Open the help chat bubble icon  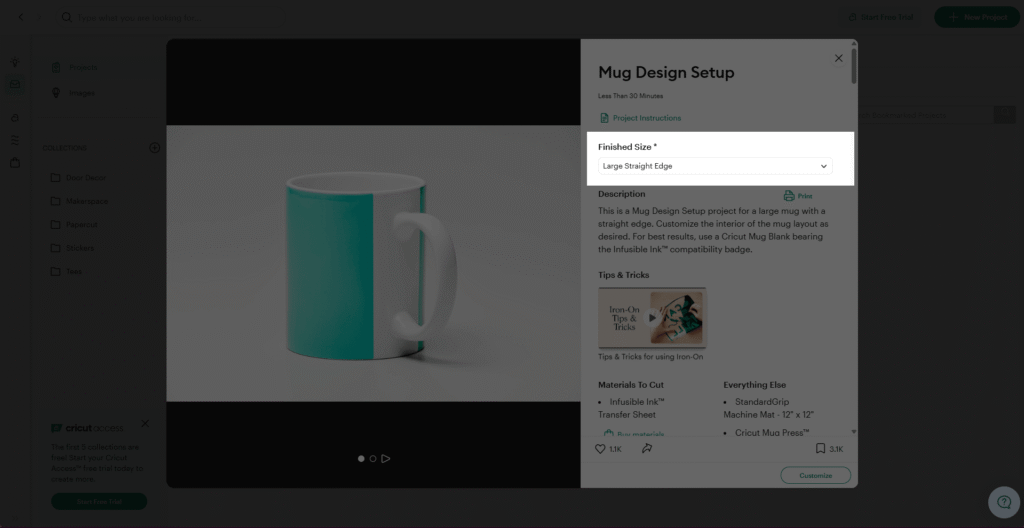click(x=1004, y=502)
